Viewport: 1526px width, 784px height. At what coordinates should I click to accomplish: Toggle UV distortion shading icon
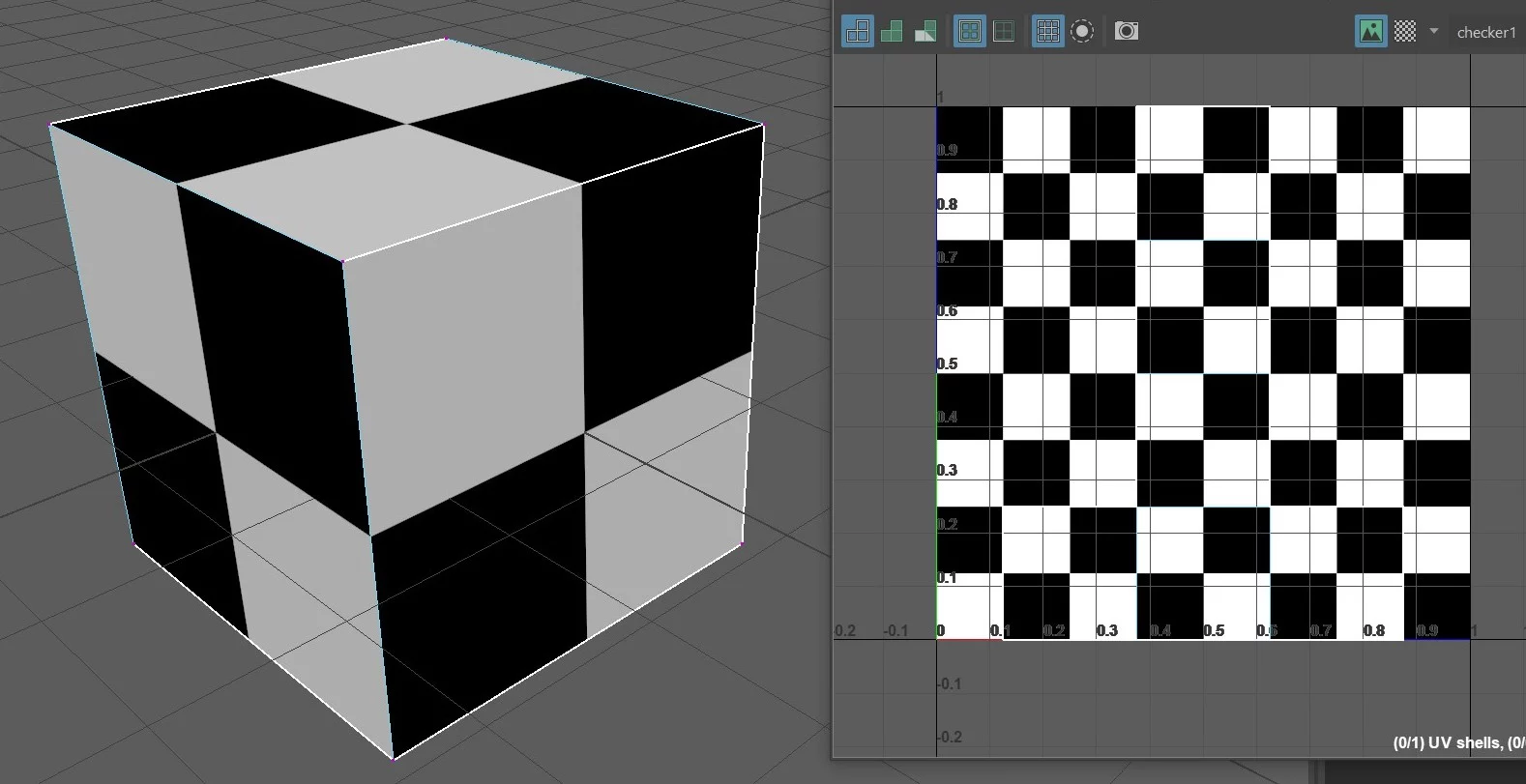925,31
